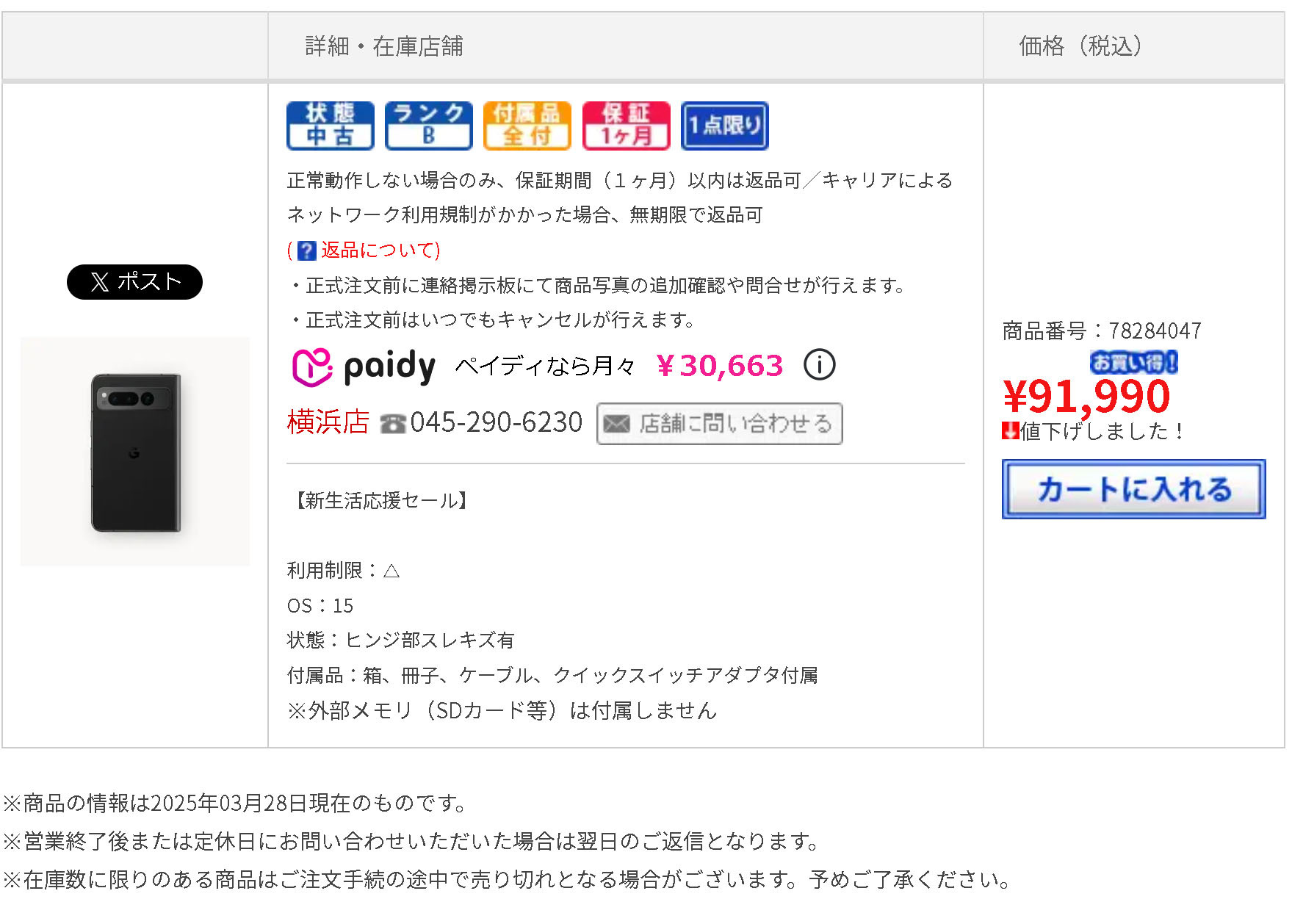Click the blue question mark help icon

pos(307,250)
